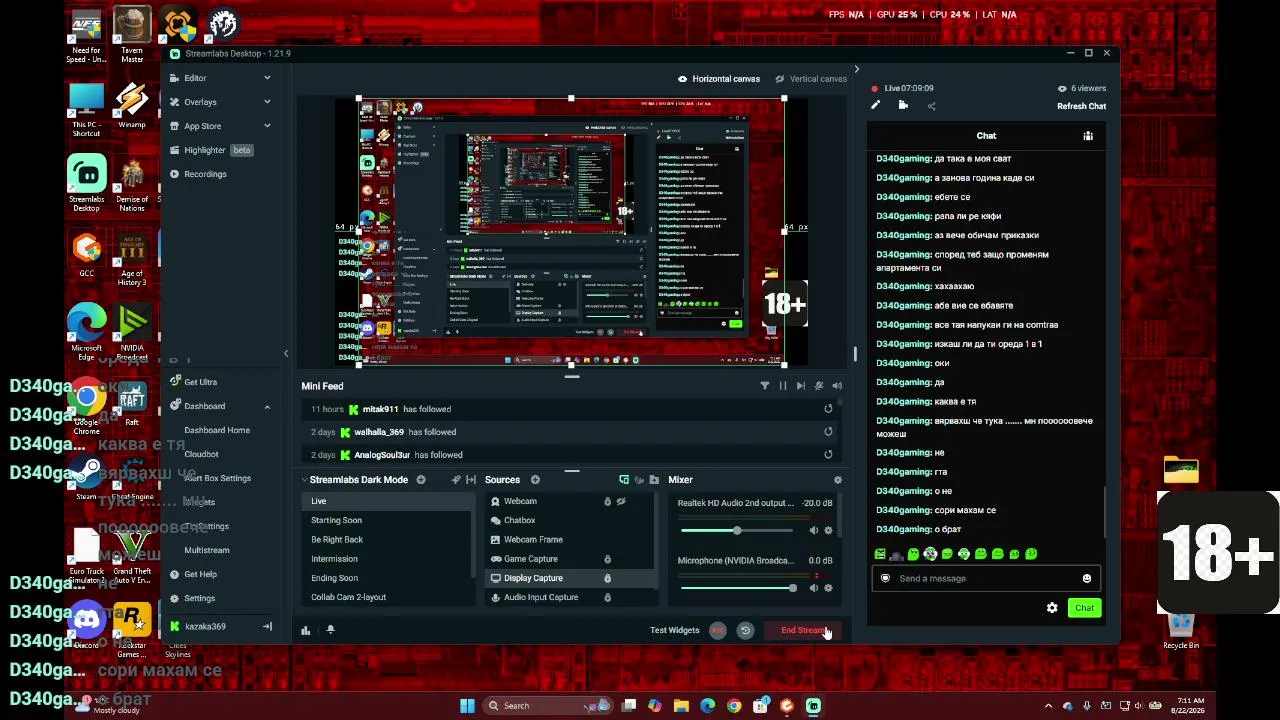Image resolution: width=1280 pixels, height=720 pixels.
Task: Expand the Editor chevron in the sidebar
Action: (267, 78)
